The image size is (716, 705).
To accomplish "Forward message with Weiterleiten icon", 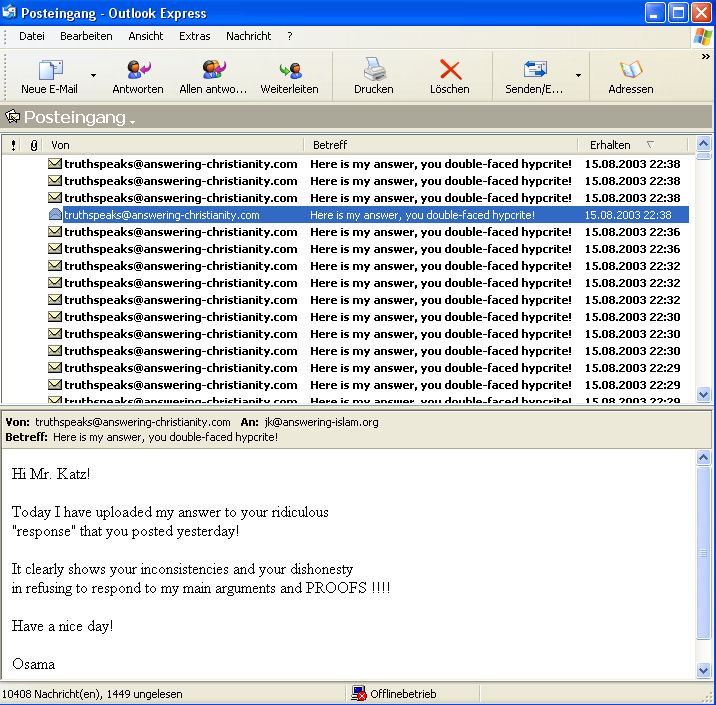I will 289,70.
